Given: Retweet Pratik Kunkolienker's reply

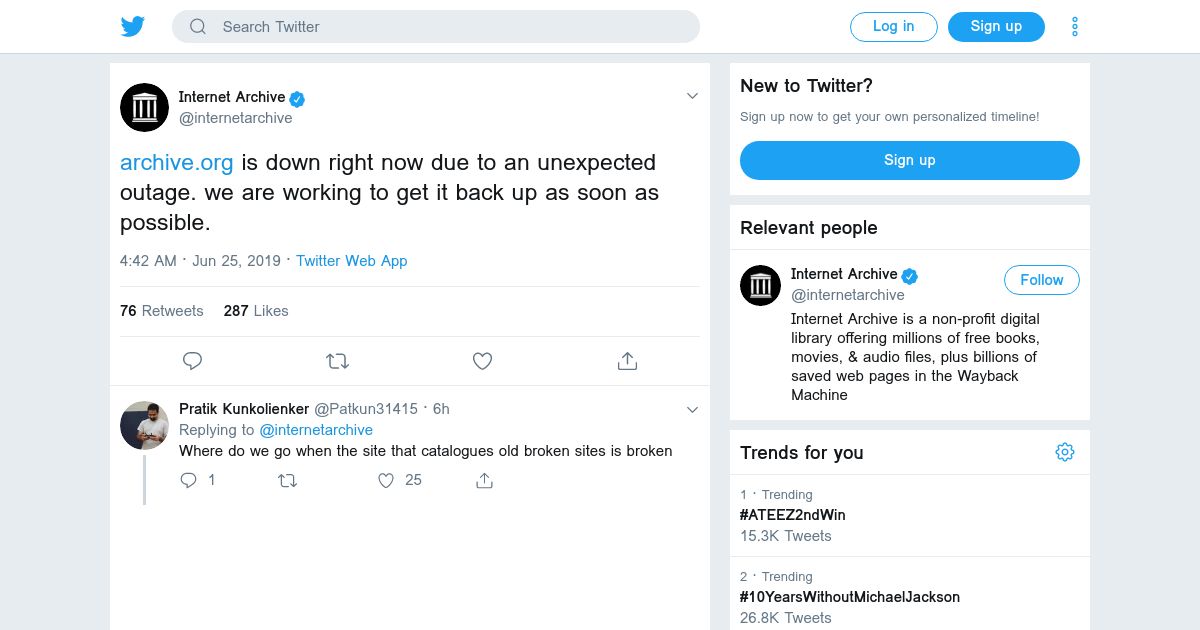Looking at the screenshot, I should point(288,481).
